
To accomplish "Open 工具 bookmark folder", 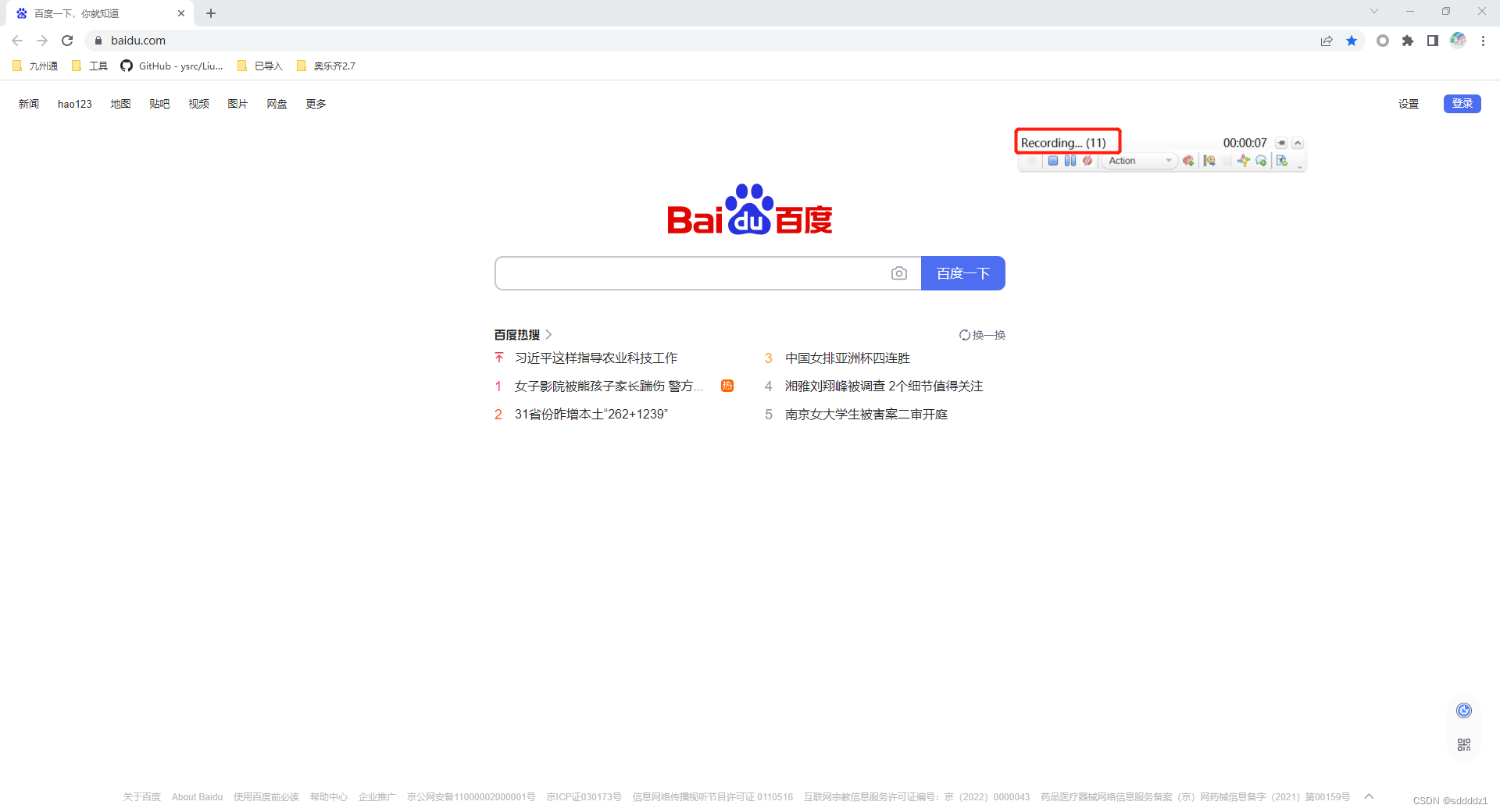I will pos(90,66).
